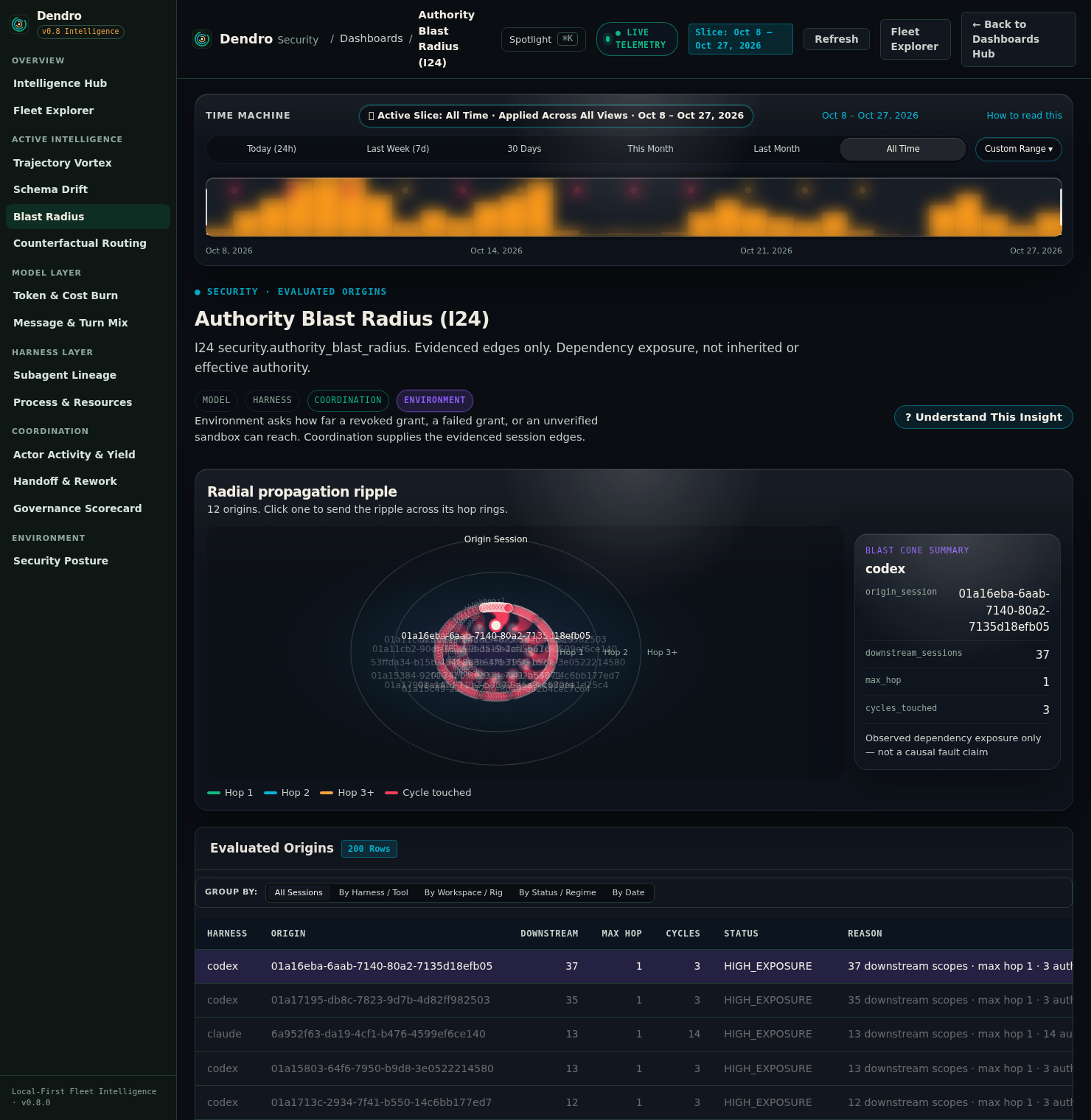Select the All Time time range
The height and width of the screenshot is (1120, 1091).
[x=903, y=149]
